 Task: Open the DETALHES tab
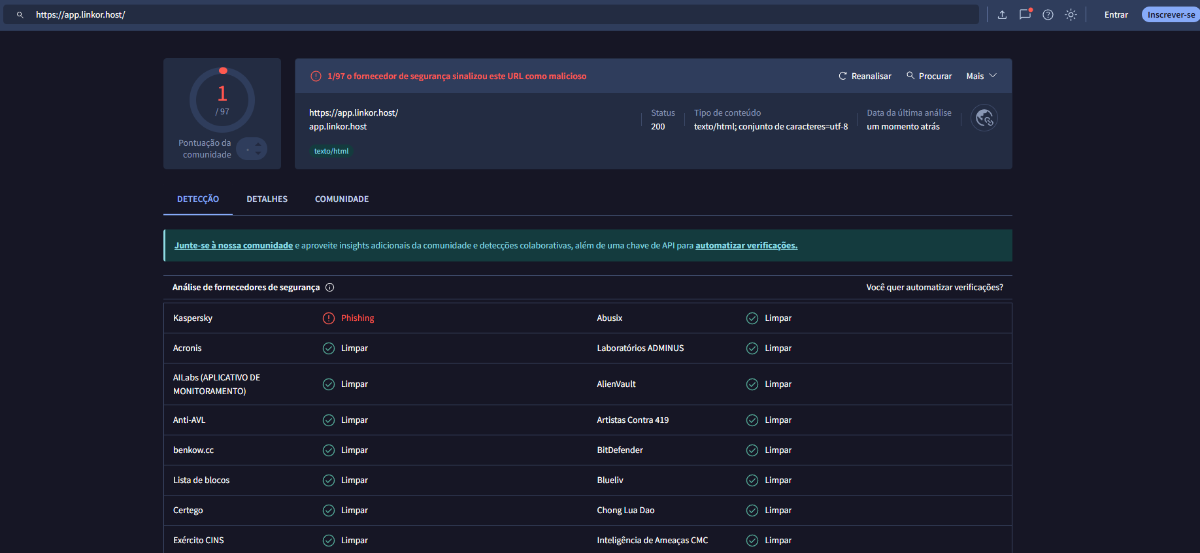pos(267,199)
